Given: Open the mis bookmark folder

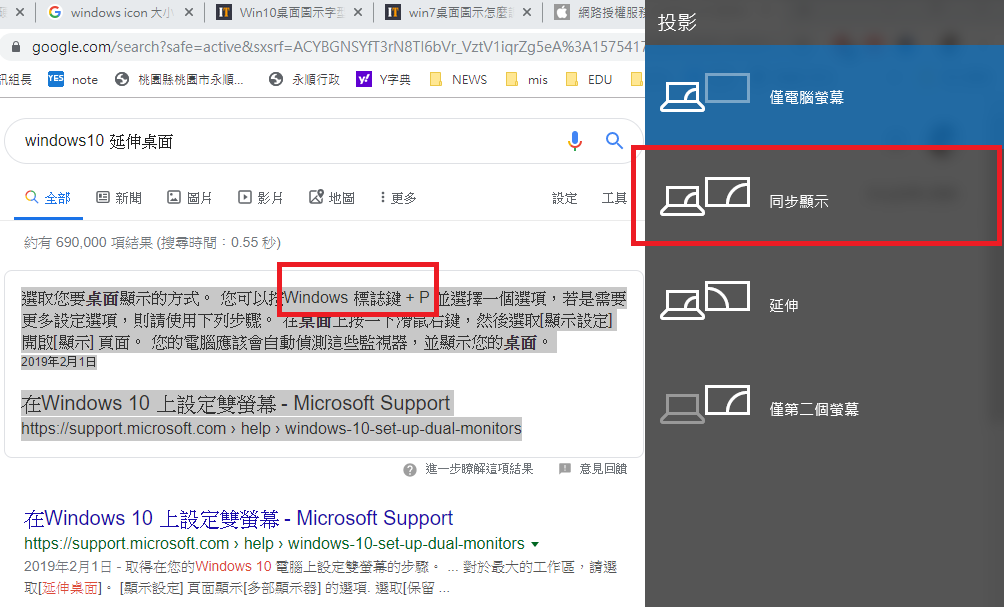Looking at the screenshot, I should pos(527,79).
